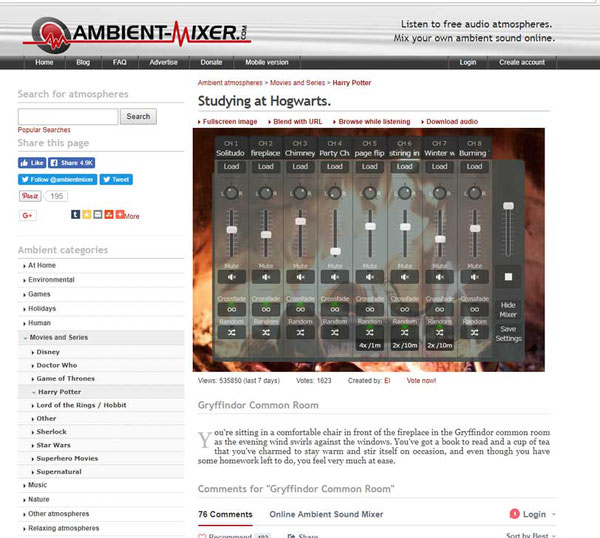Click the Vote now! link

[x=421, y=380]
